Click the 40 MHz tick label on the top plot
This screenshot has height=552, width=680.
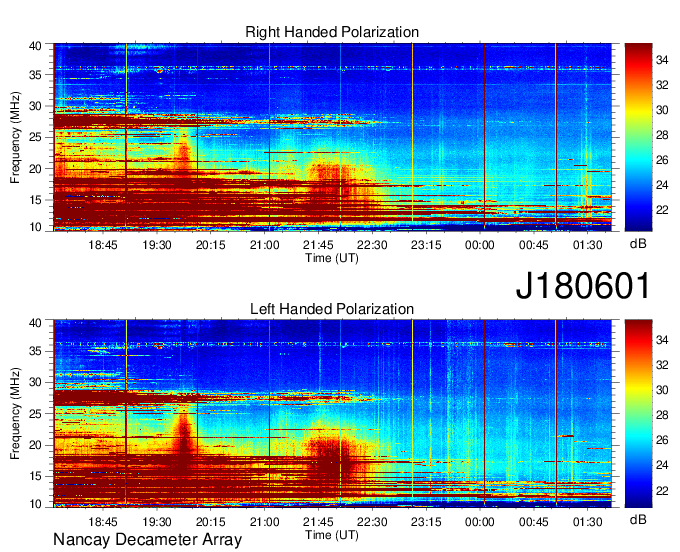click(35, 46)
